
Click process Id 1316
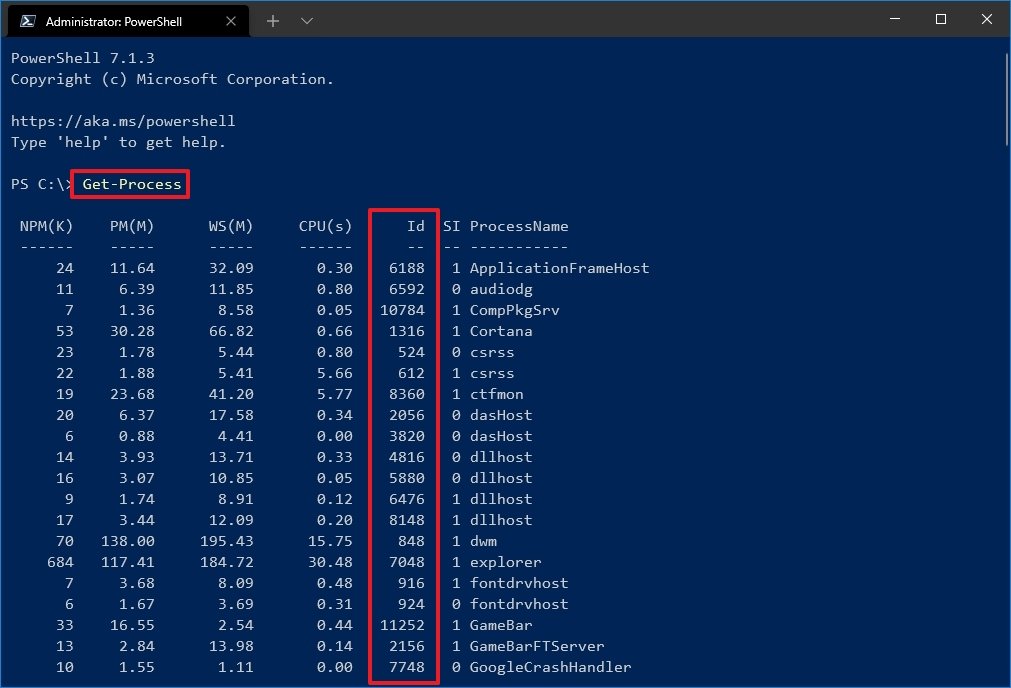pyautogui.click(x=407, y=331)
